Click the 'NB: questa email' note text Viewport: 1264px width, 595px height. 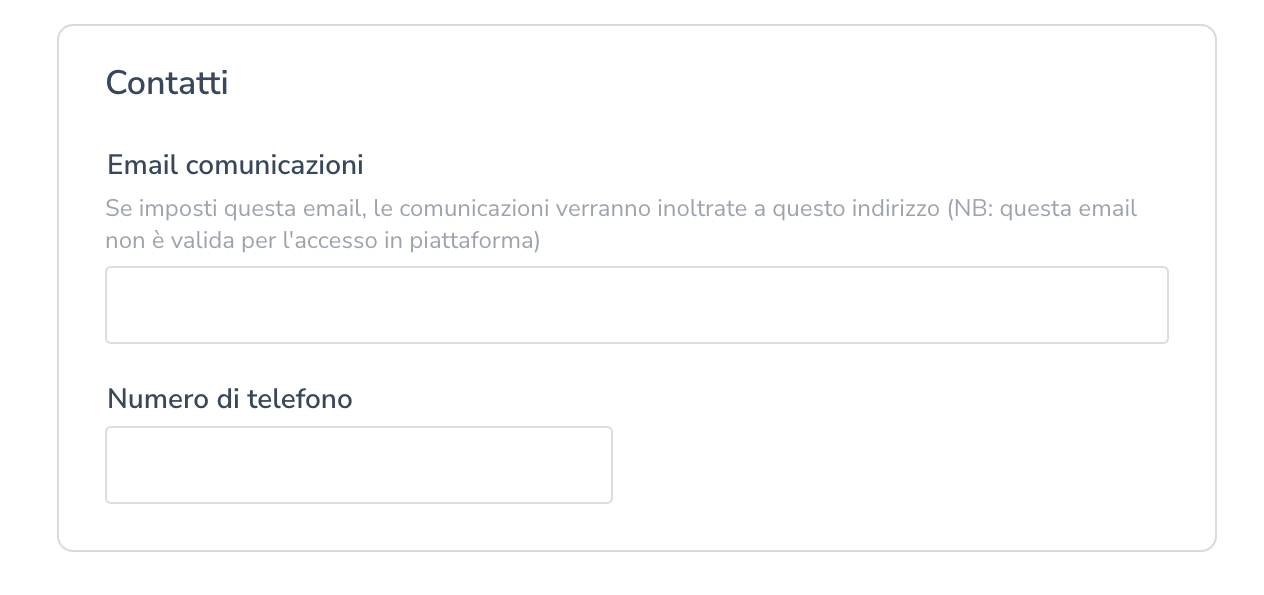coord(1043,209)
